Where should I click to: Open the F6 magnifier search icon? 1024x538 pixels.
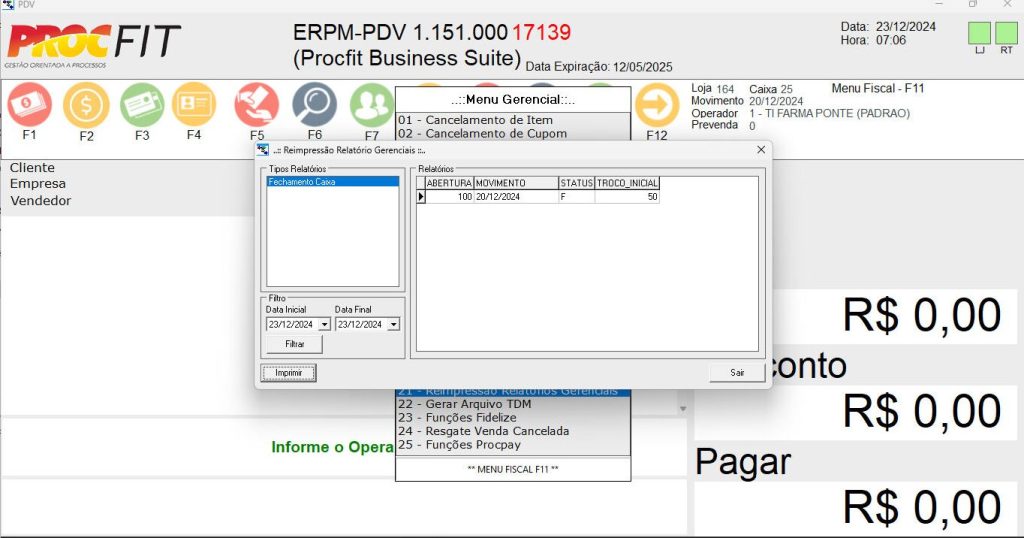[x=314, y=104]
